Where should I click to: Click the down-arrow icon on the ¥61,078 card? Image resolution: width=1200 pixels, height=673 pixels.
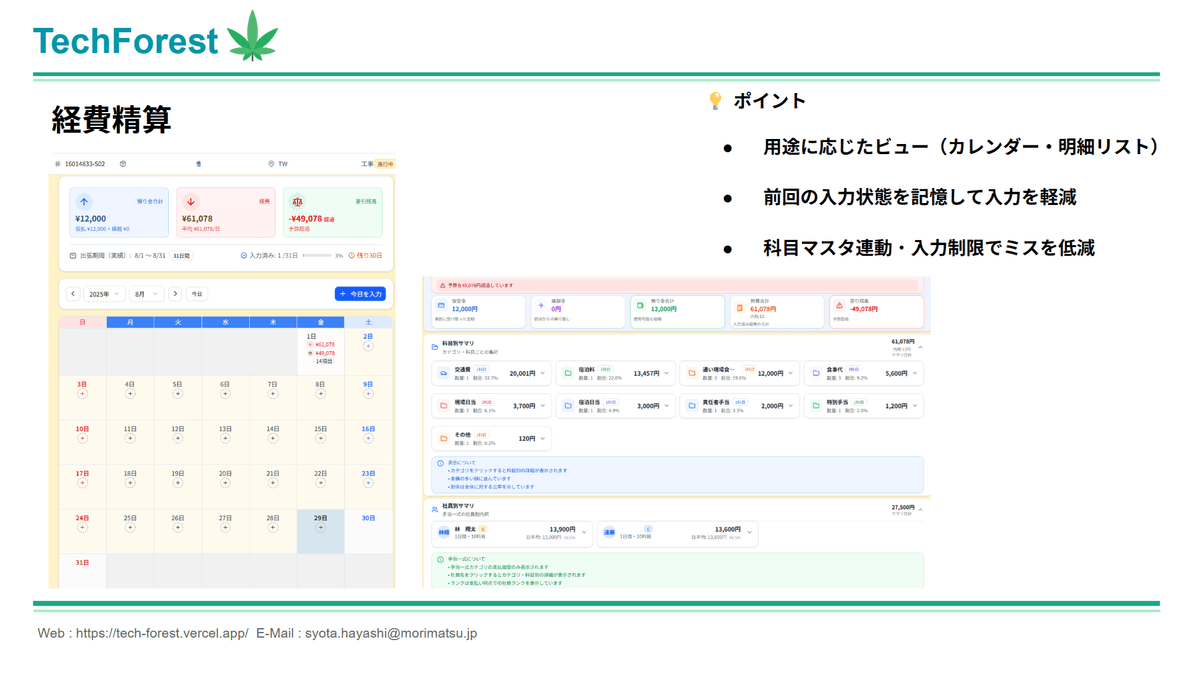[191, 202]
